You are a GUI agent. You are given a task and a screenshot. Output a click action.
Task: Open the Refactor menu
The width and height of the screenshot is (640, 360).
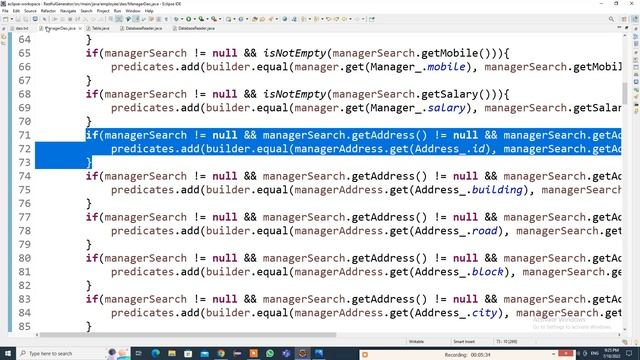pyautogui.click(x=48, y=11)
